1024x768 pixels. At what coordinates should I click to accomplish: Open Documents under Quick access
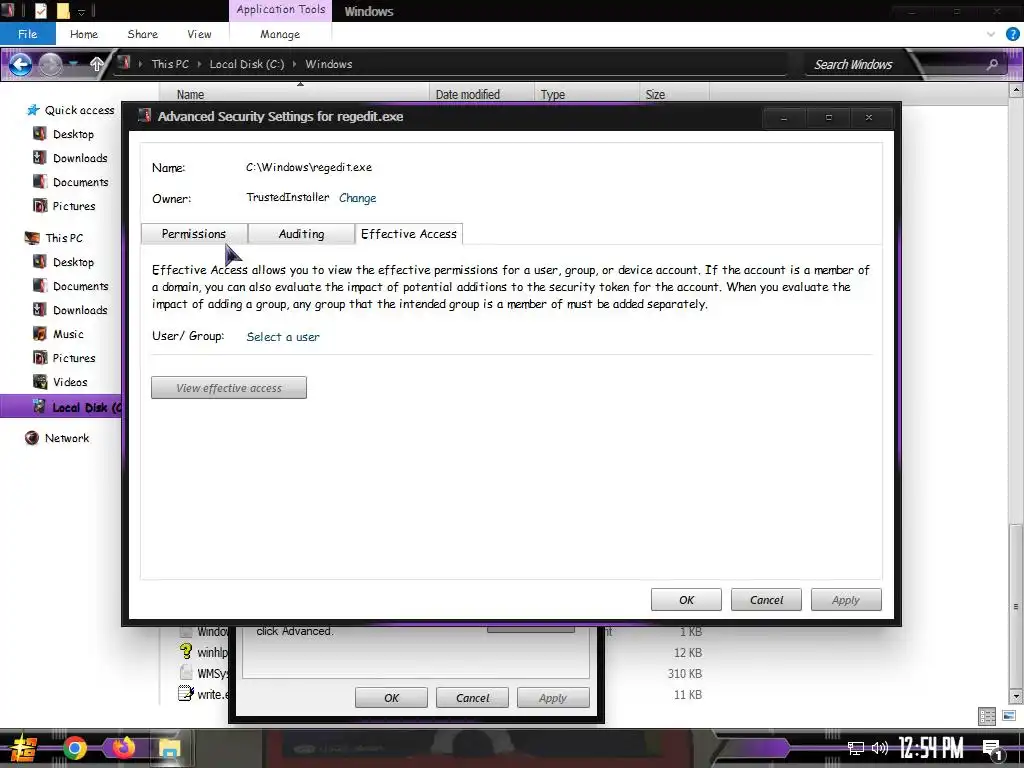click(80, 182)
